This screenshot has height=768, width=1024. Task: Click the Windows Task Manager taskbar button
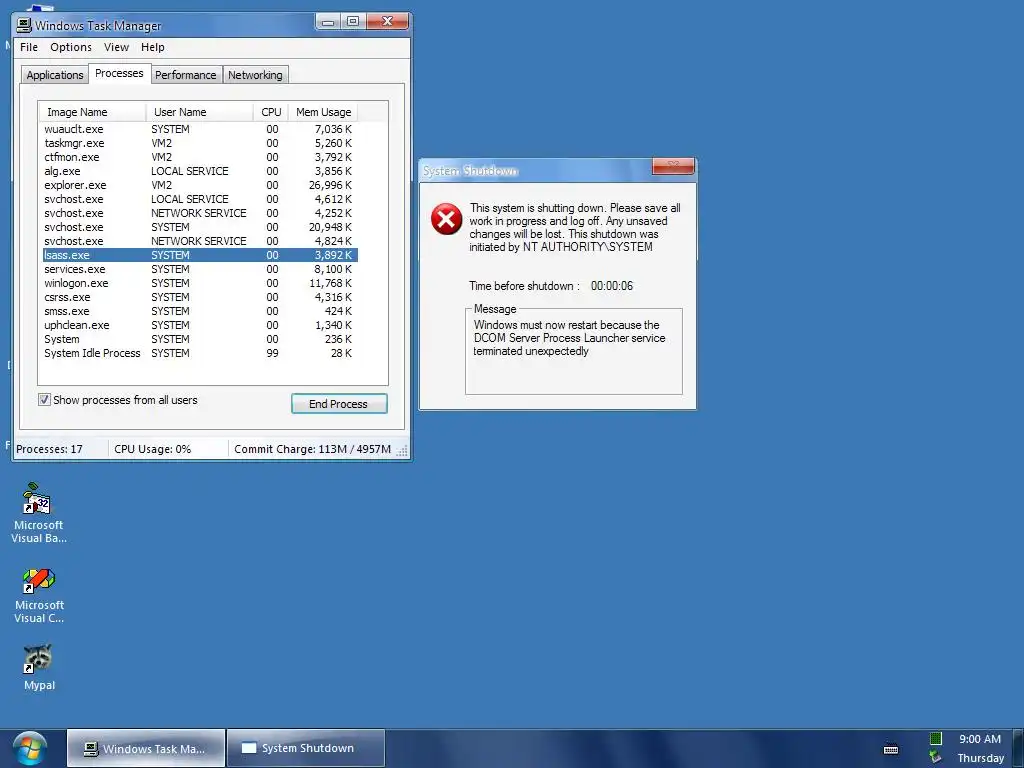[146, 748]
